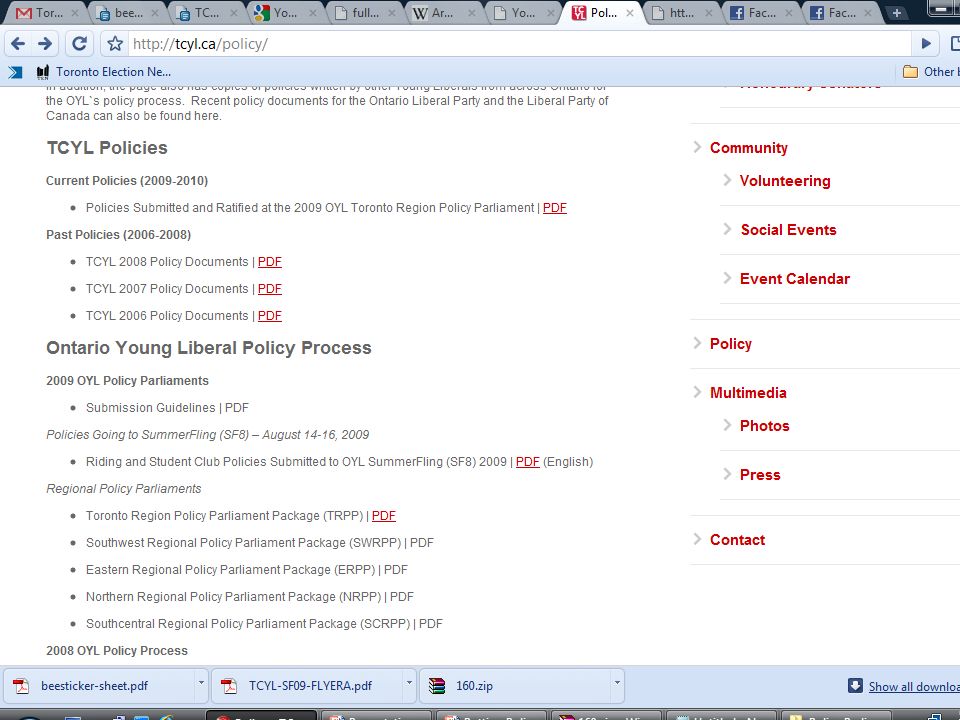This screenshot has height=720, width=960.
Task: Switch to the htt... tab
Action: point(673,13)
